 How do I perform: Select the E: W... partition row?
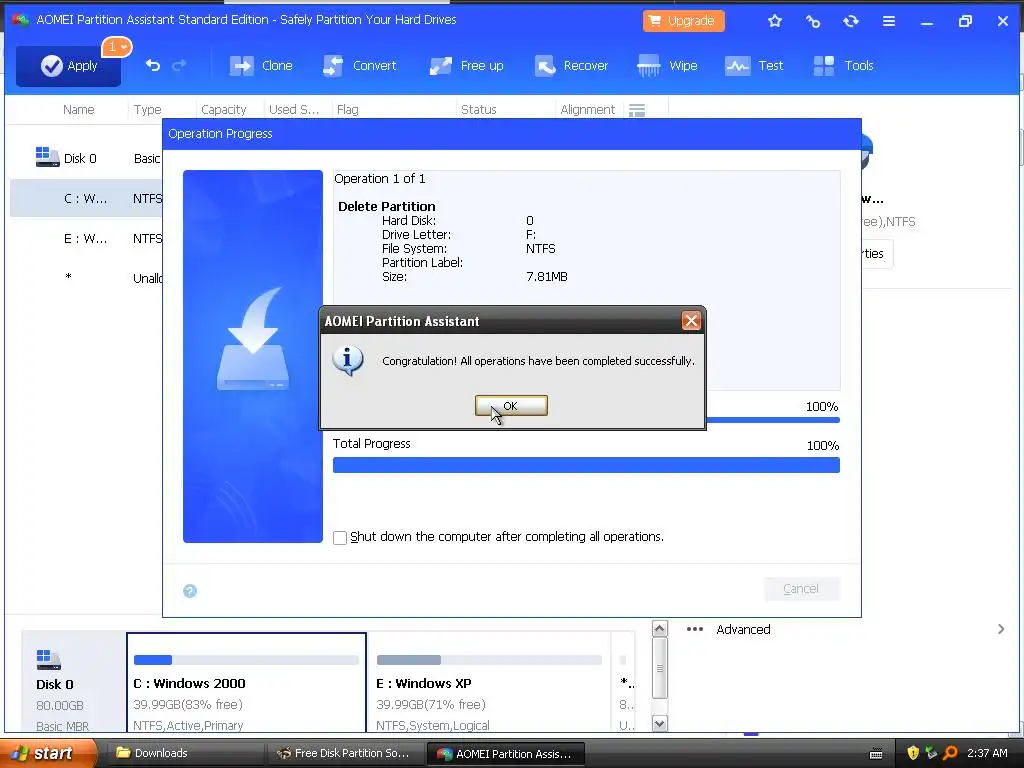(x=86, y=238)
